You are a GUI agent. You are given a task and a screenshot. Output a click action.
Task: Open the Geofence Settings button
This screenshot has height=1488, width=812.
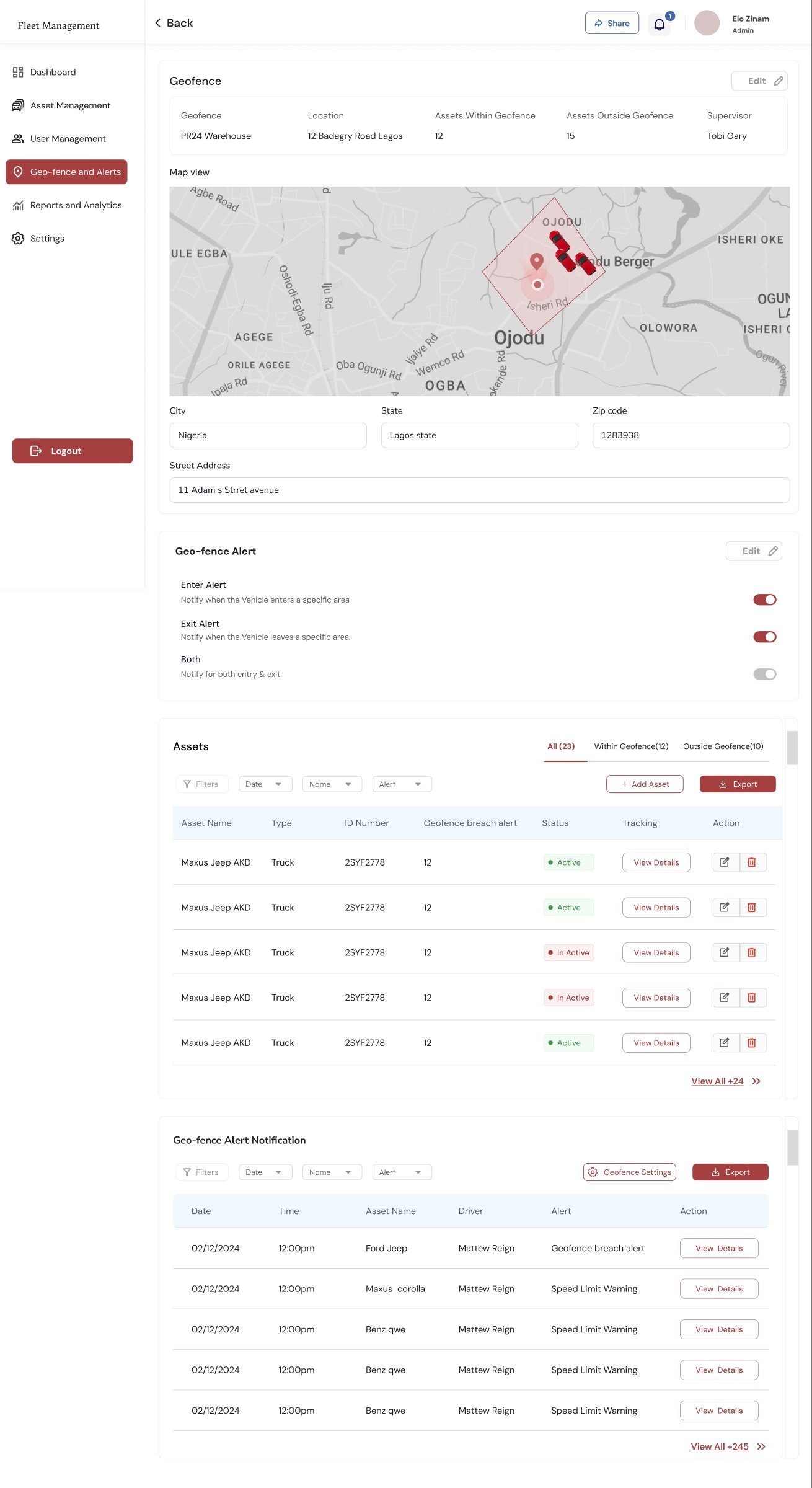click(630, 1172)
